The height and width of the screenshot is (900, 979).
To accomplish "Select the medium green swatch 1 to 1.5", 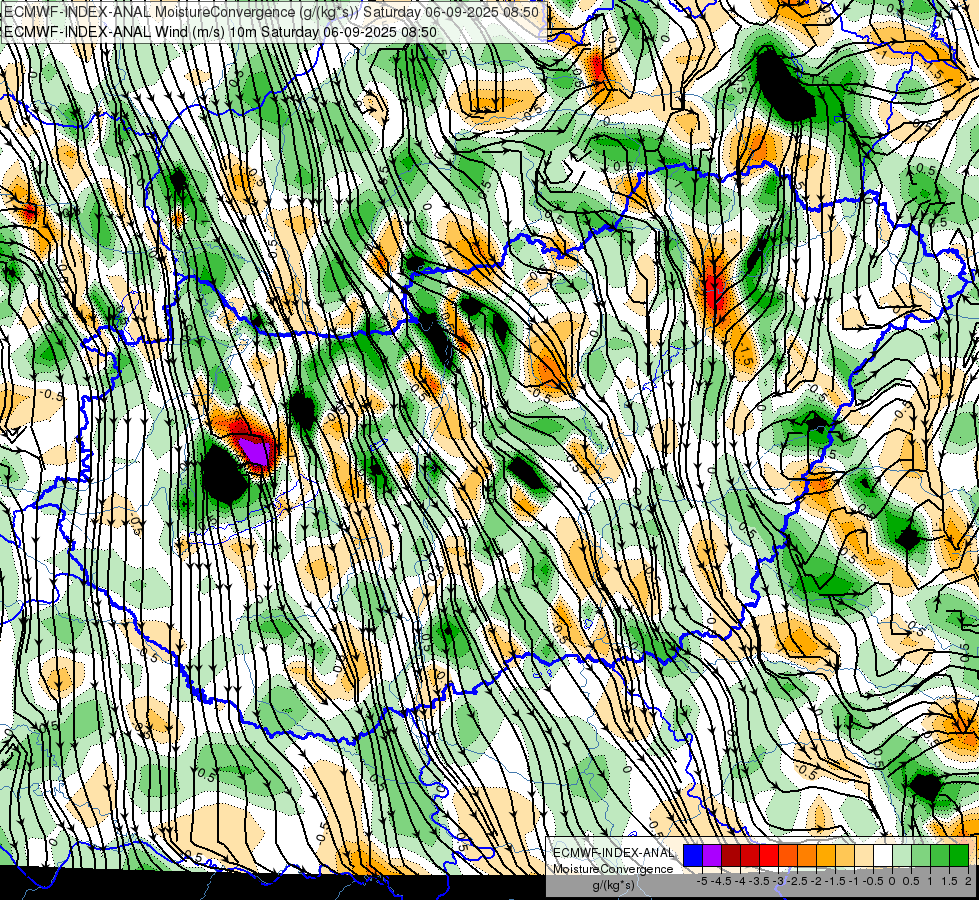I will (940, 855).
